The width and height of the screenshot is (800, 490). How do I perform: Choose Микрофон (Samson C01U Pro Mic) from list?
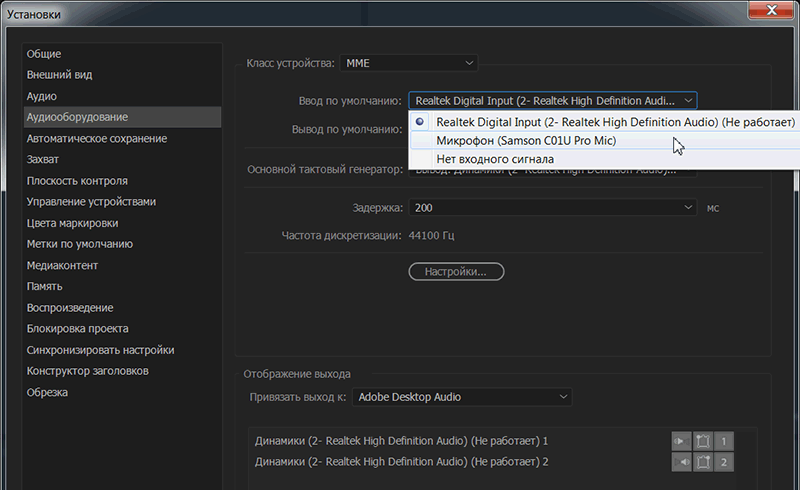pos(605,140)
